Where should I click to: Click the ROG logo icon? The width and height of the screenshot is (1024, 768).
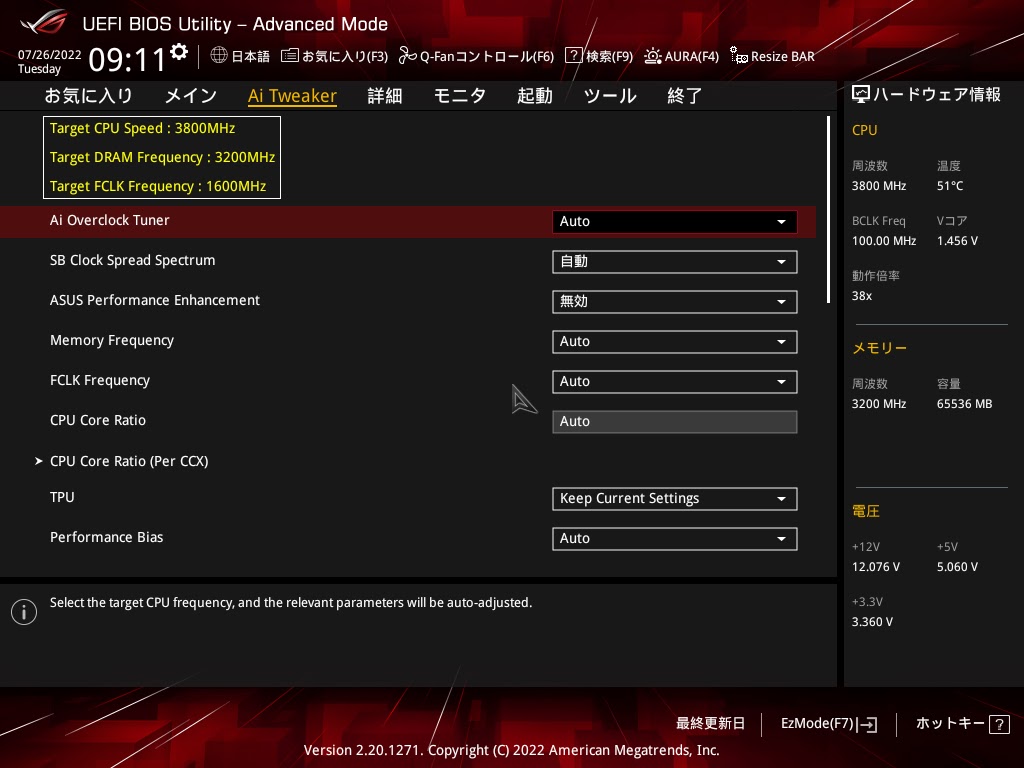coord(44,23)
